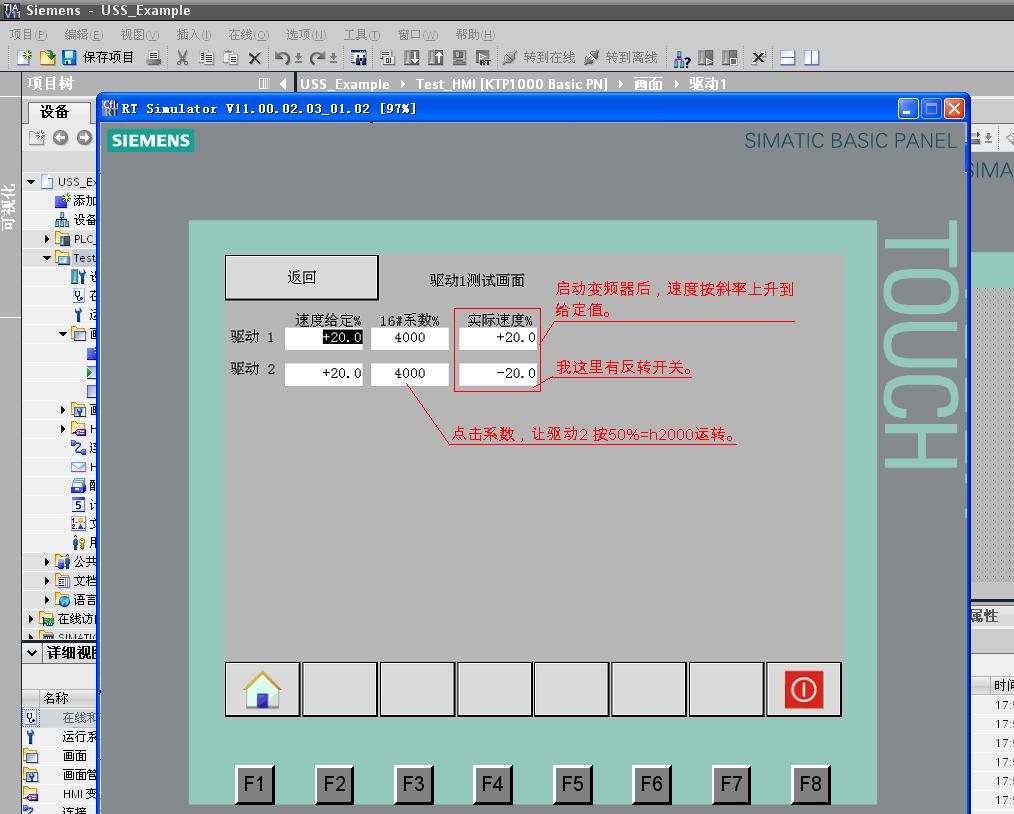Expand the 在线访问 node
Viewport: 1014px width, 814px height.
point(30,619)
